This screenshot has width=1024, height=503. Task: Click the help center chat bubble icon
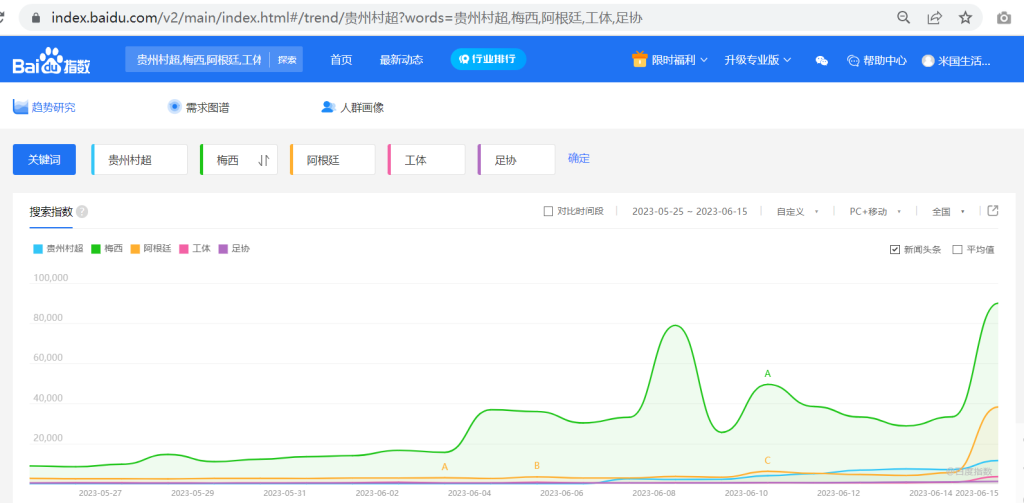[853, 60]
